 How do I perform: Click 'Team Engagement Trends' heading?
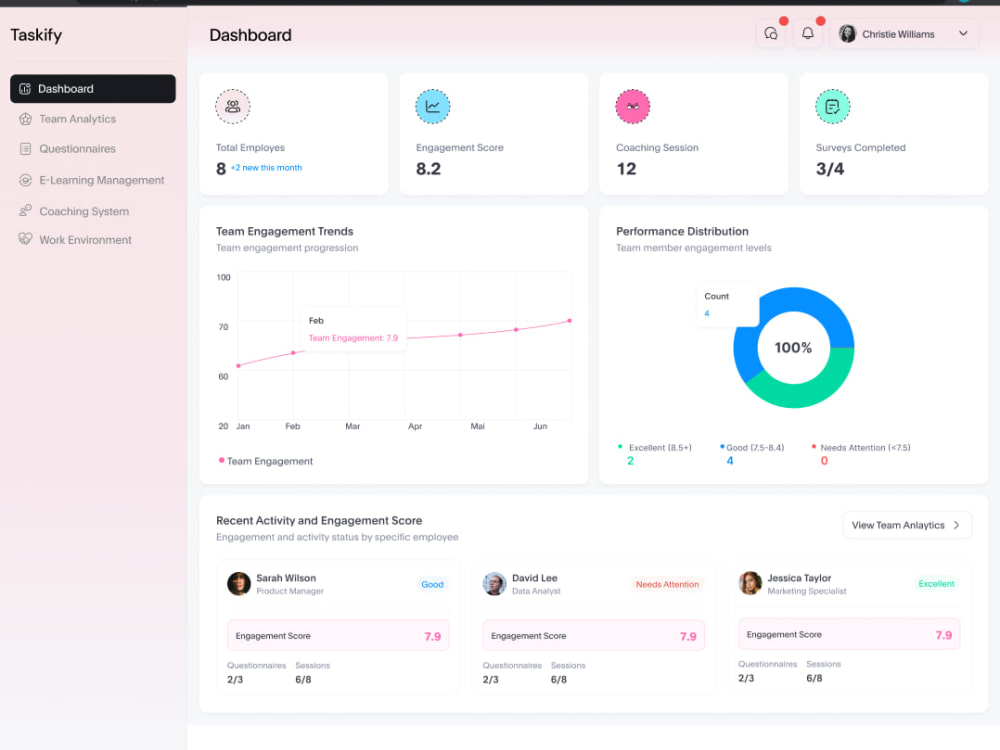(284, 231)
